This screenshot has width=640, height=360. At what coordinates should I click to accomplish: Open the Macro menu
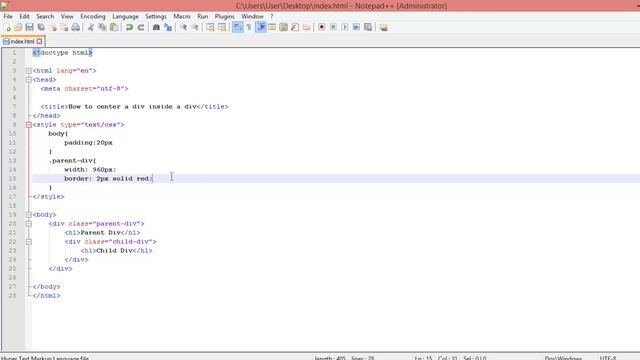[182, 16]
